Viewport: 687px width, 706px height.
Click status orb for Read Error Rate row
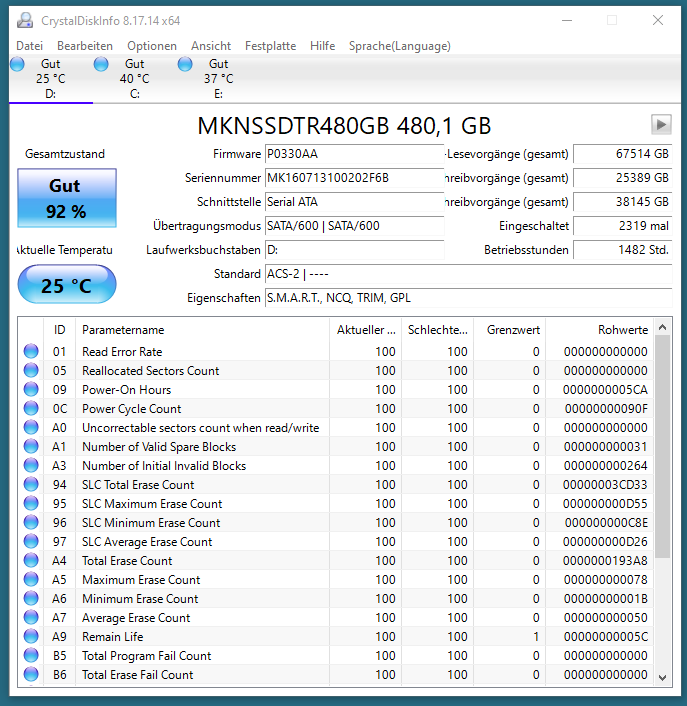tap(31, 351)
